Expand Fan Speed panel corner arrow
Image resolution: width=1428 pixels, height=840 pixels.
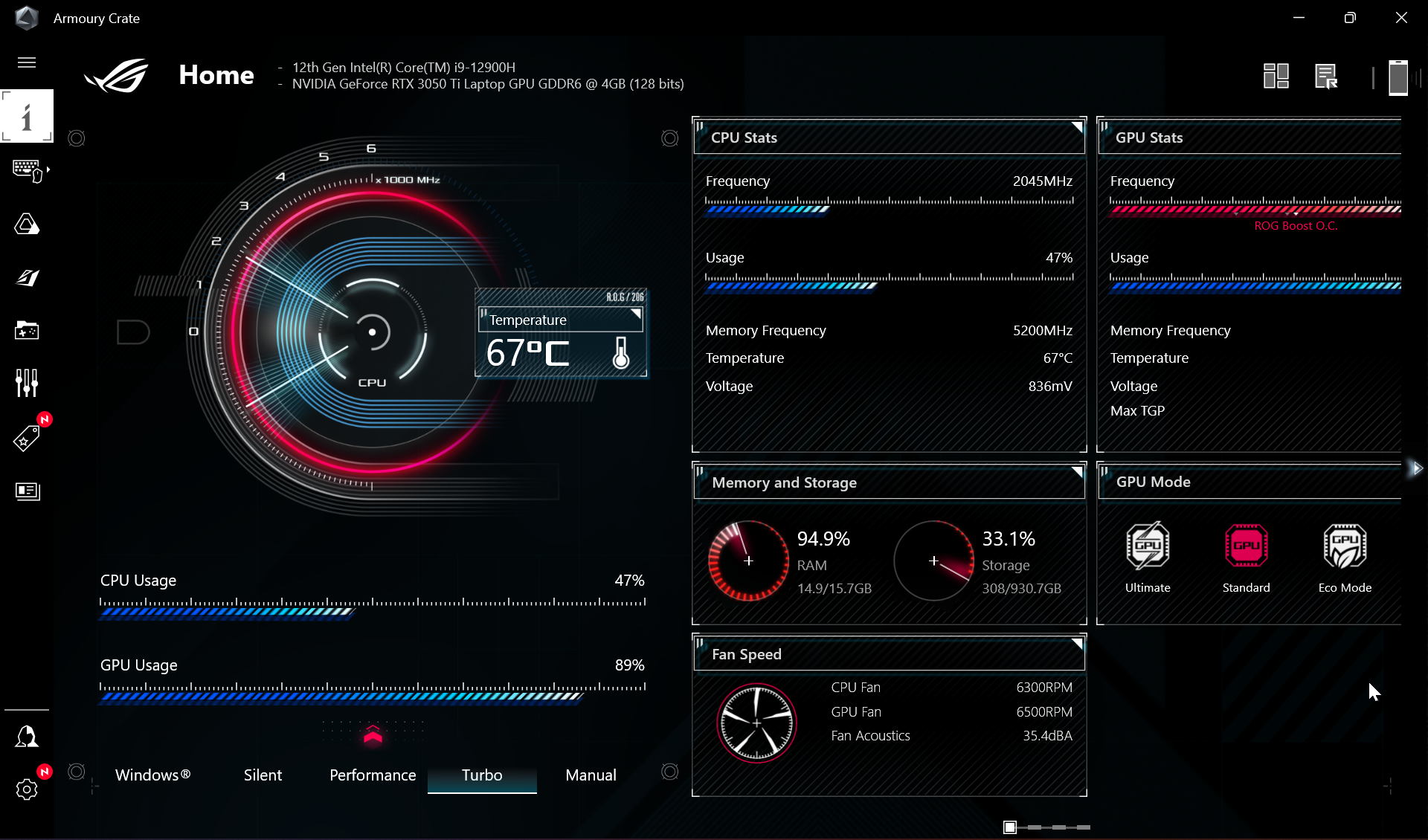pyautogui.click(x=1077, y=643)
